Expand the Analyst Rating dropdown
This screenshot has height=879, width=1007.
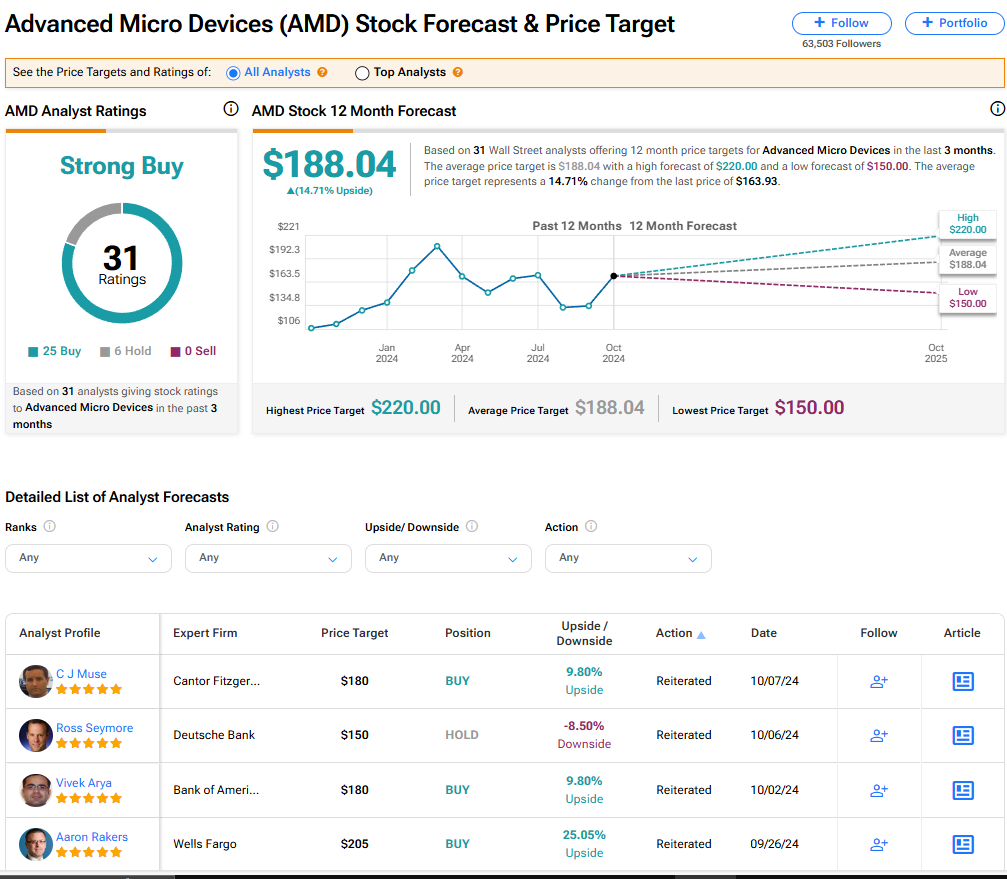(268, 558)
